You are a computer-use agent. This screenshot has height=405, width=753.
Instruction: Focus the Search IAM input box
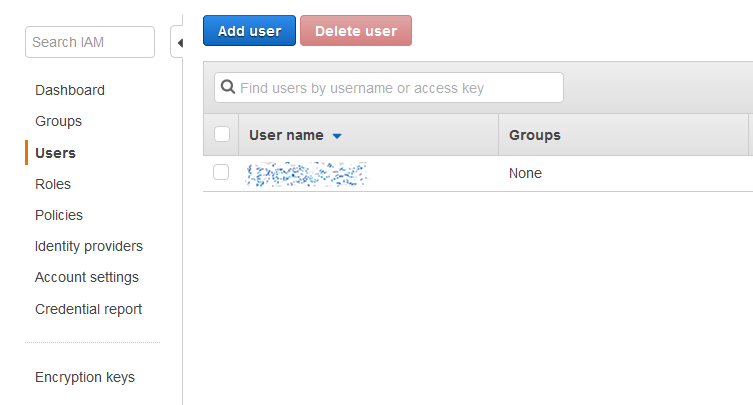pos(90,42)
